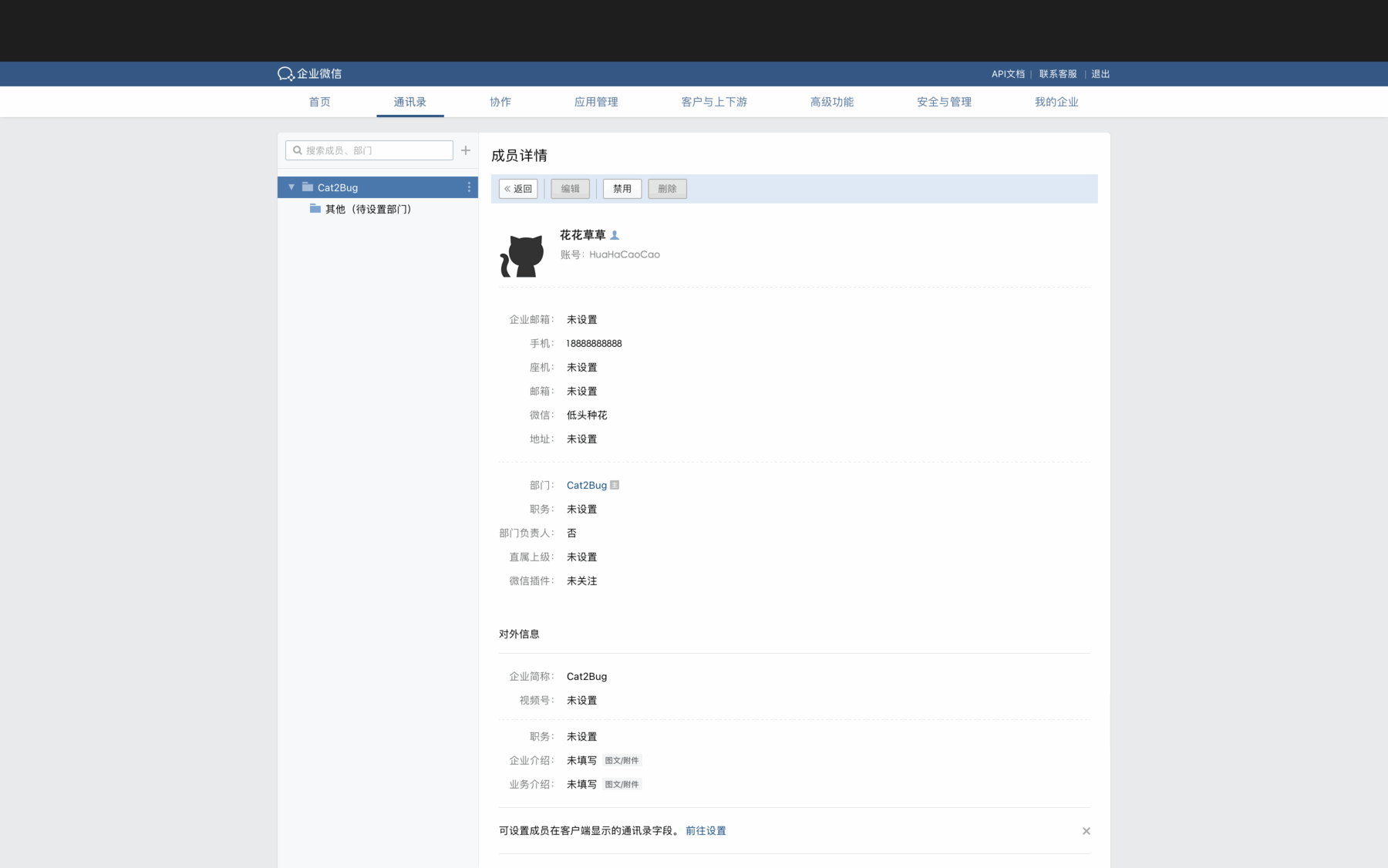Click the 企业简称 value Cat2Bug
1388x868 pixels.
pos(587,677)
